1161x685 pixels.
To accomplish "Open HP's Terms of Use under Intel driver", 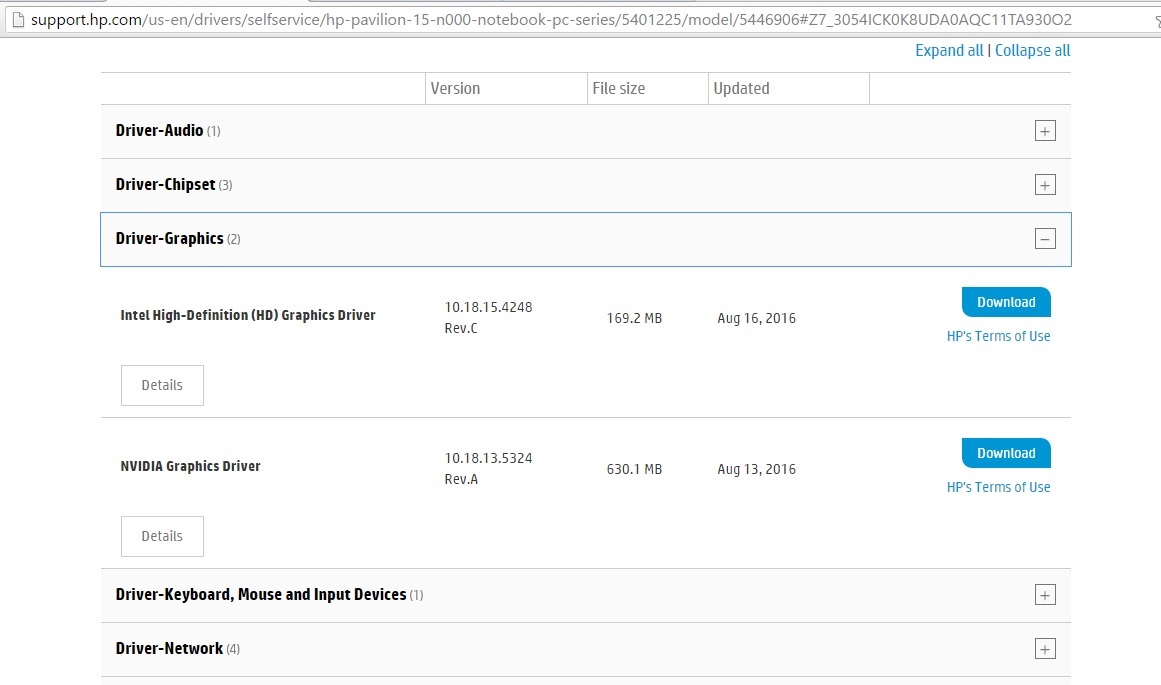I will tap(998, 337).
